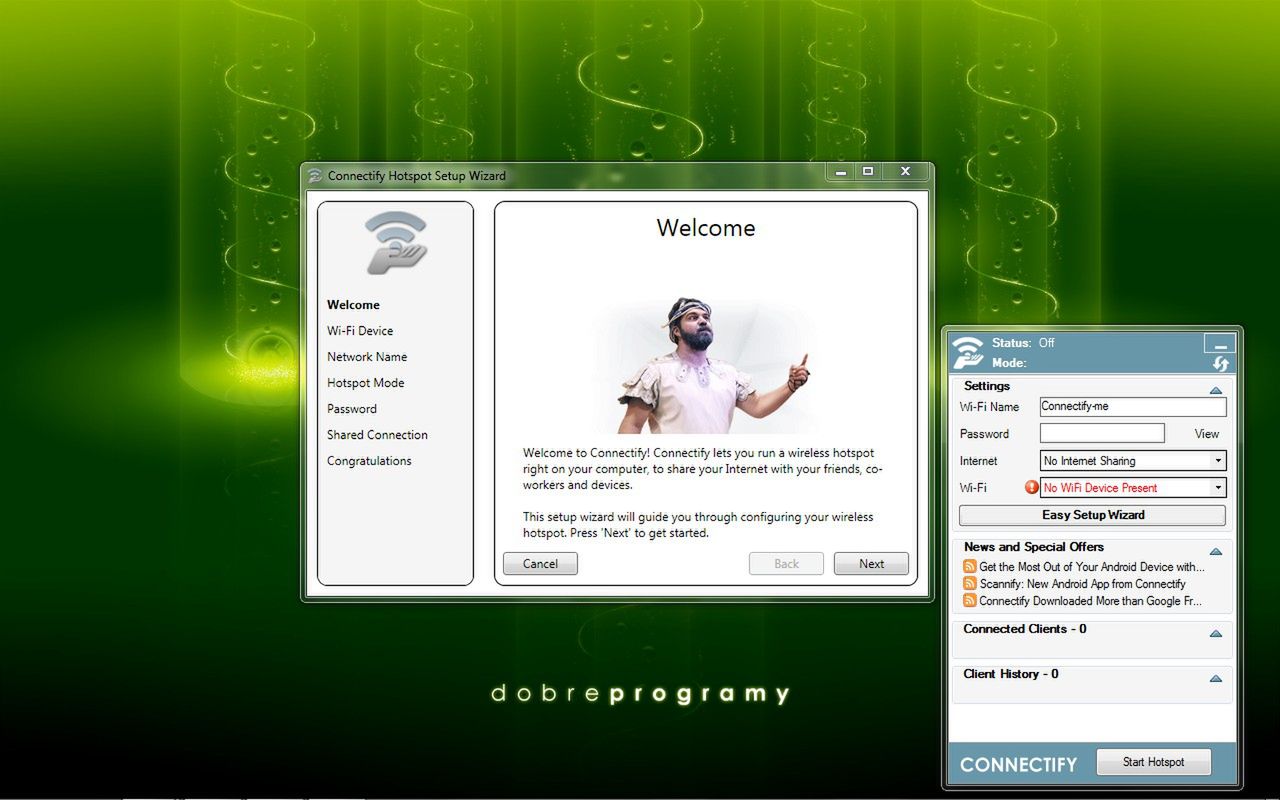1280x800 pixels.
Task: Select Password step in wizard sidebar
Action: tap(352, 409)
